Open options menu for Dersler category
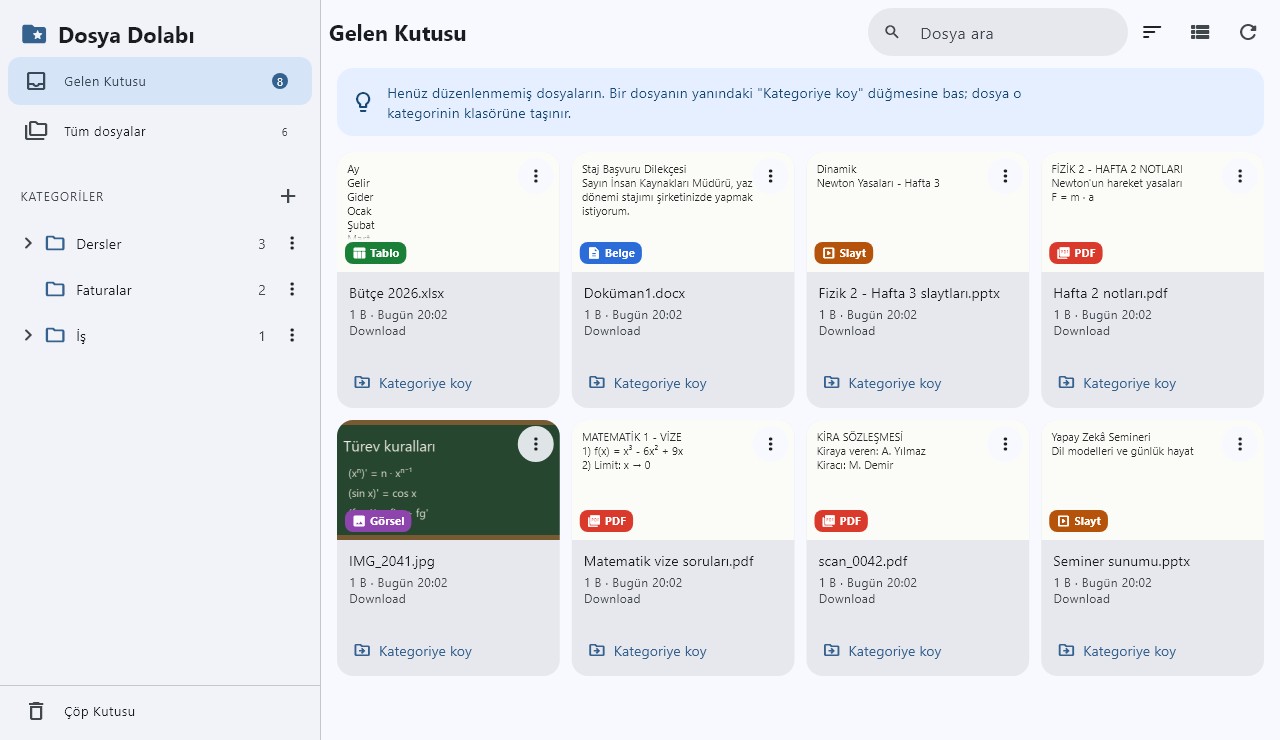The height and width of the screenshot is (740, 1280). click(x=292, y=243)
